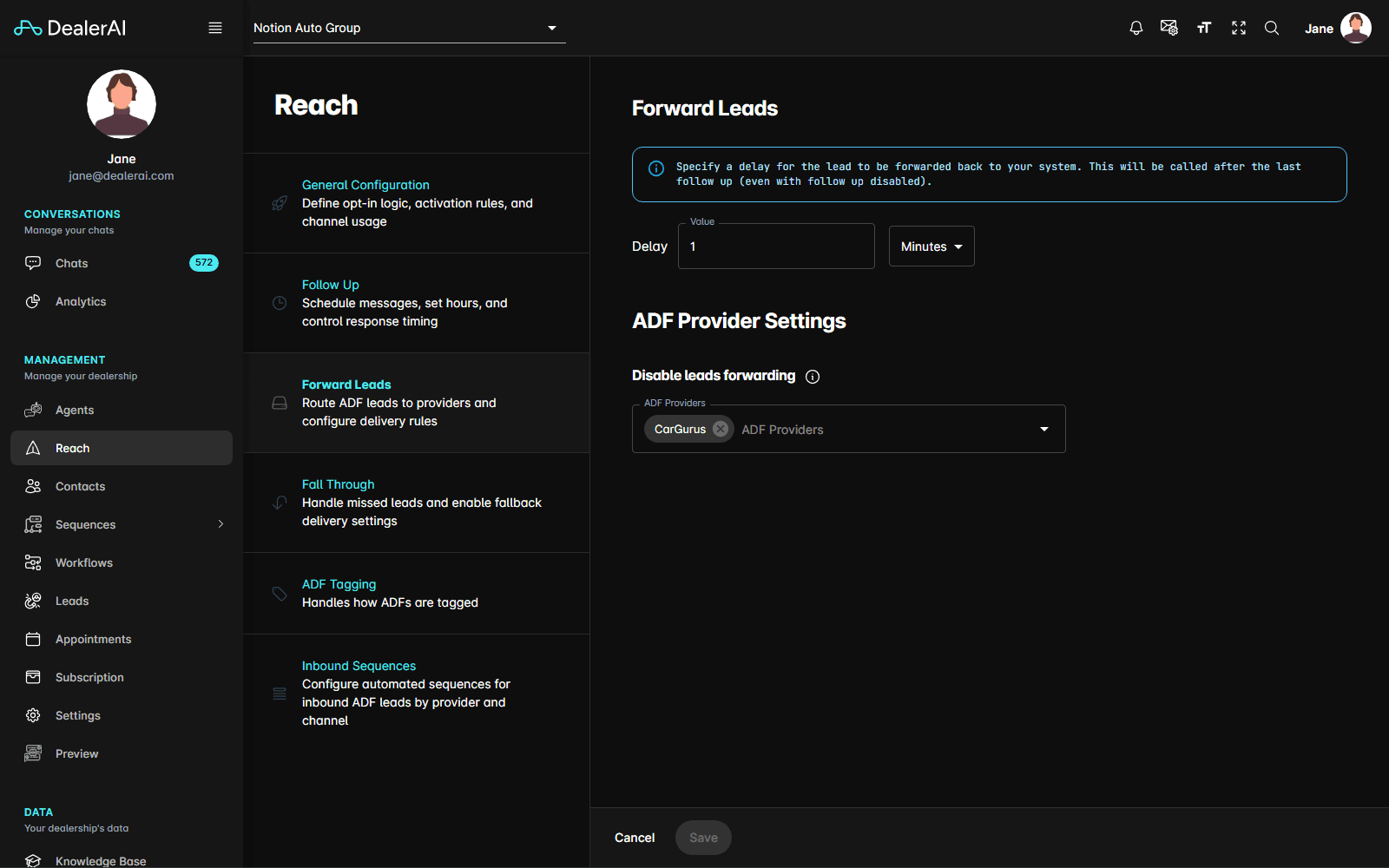Open Leads in sidebar
This screenshot has height=868, width=1389.
[122, 601]
